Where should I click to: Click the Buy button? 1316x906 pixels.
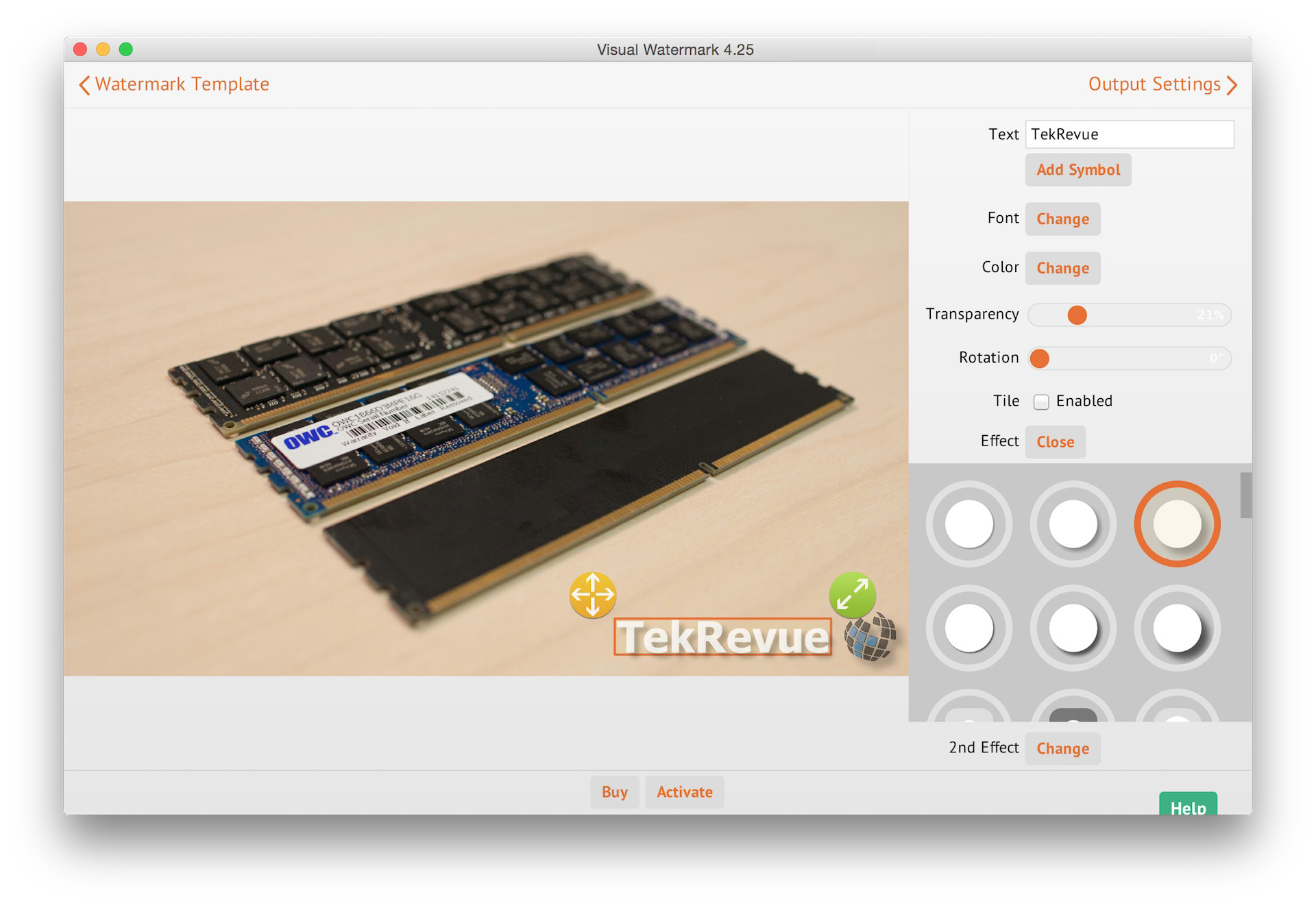[615, 792]
